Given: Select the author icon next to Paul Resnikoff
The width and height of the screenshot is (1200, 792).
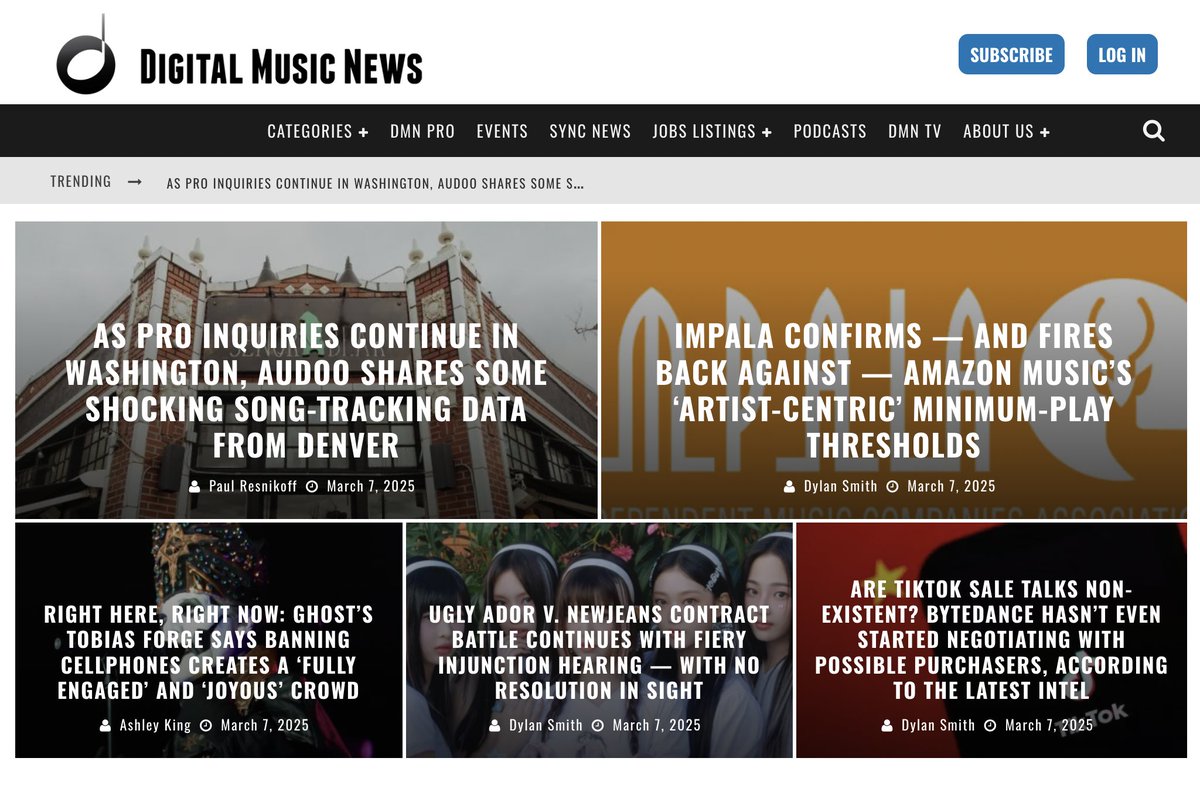Looking at the screenshot, I should point(196,487).
